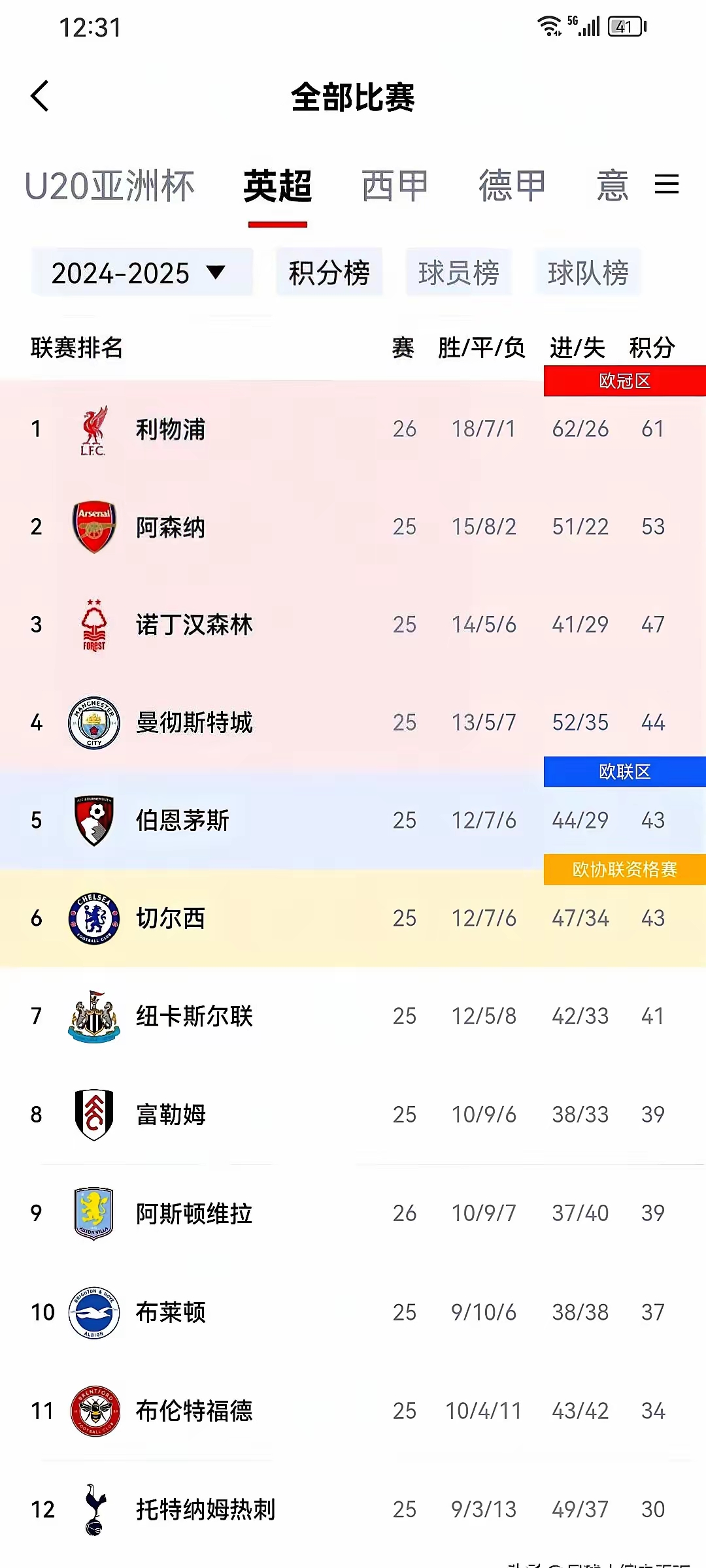Click the Newcastle United badge
This screenshot has height=1568, width=706.
93,1016
